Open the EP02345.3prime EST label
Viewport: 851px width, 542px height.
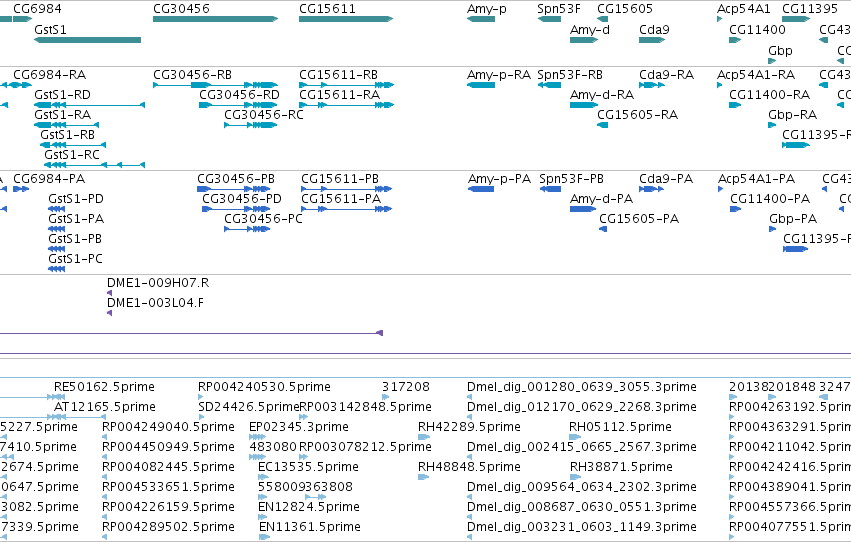click(x=299, y=428)
